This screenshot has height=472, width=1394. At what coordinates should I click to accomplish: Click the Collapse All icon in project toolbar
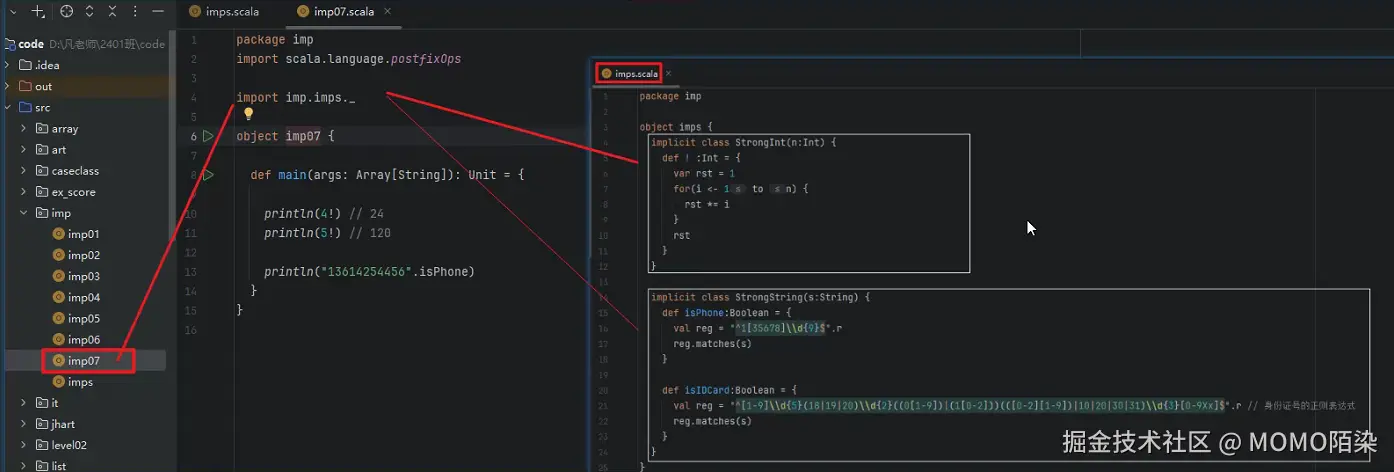[x=112, y=12]
